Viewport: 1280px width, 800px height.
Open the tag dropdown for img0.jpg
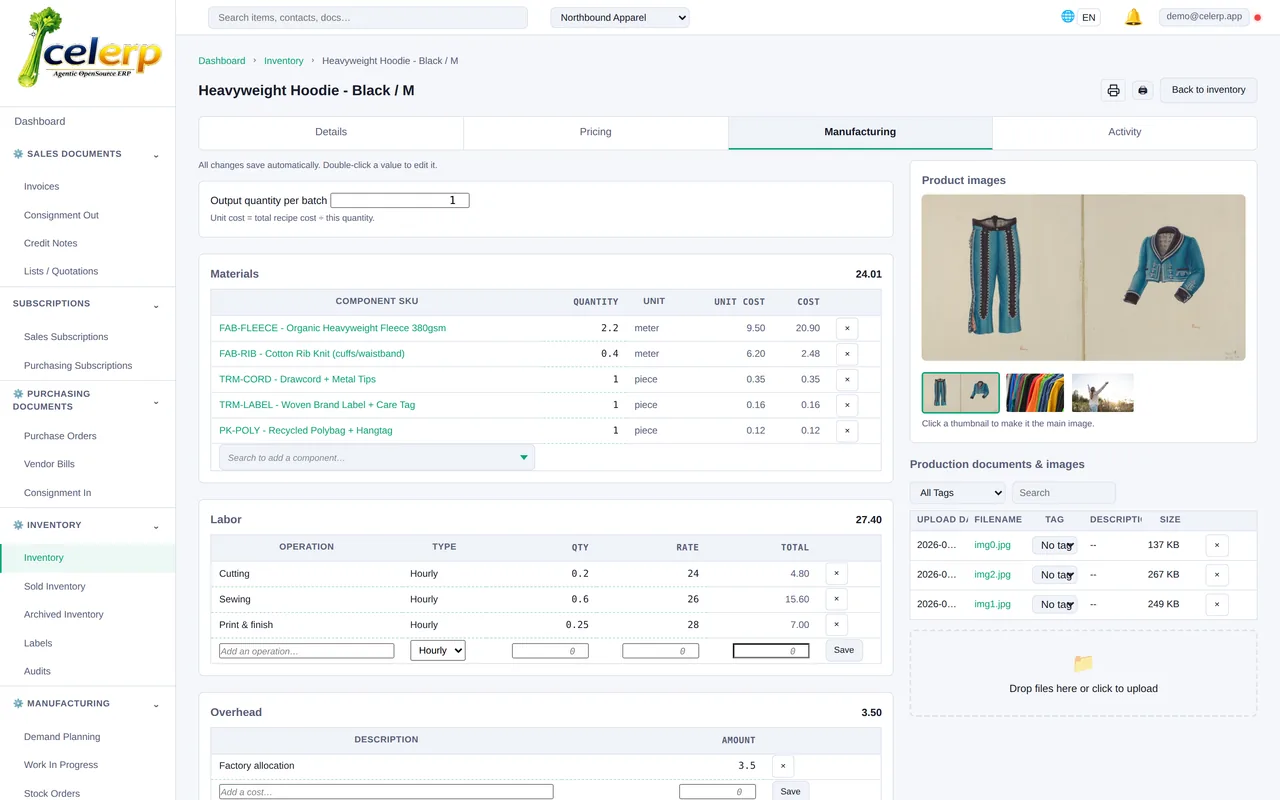coord(1055,546)
